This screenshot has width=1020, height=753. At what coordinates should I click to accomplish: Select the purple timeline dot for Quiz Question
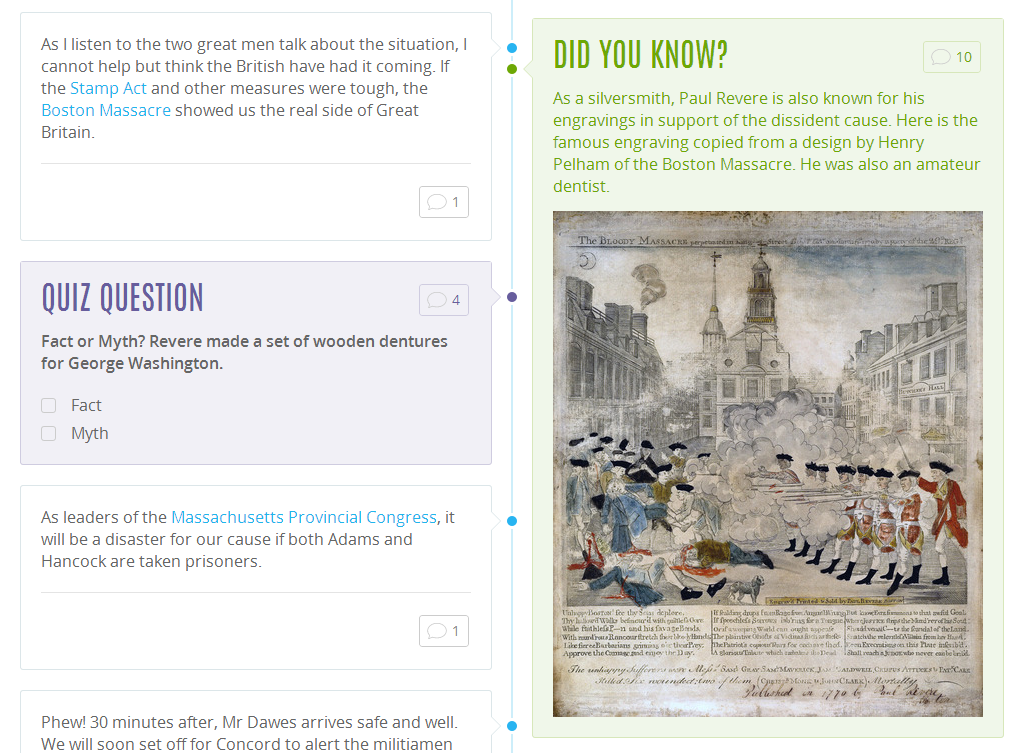(x=512, y=297)
